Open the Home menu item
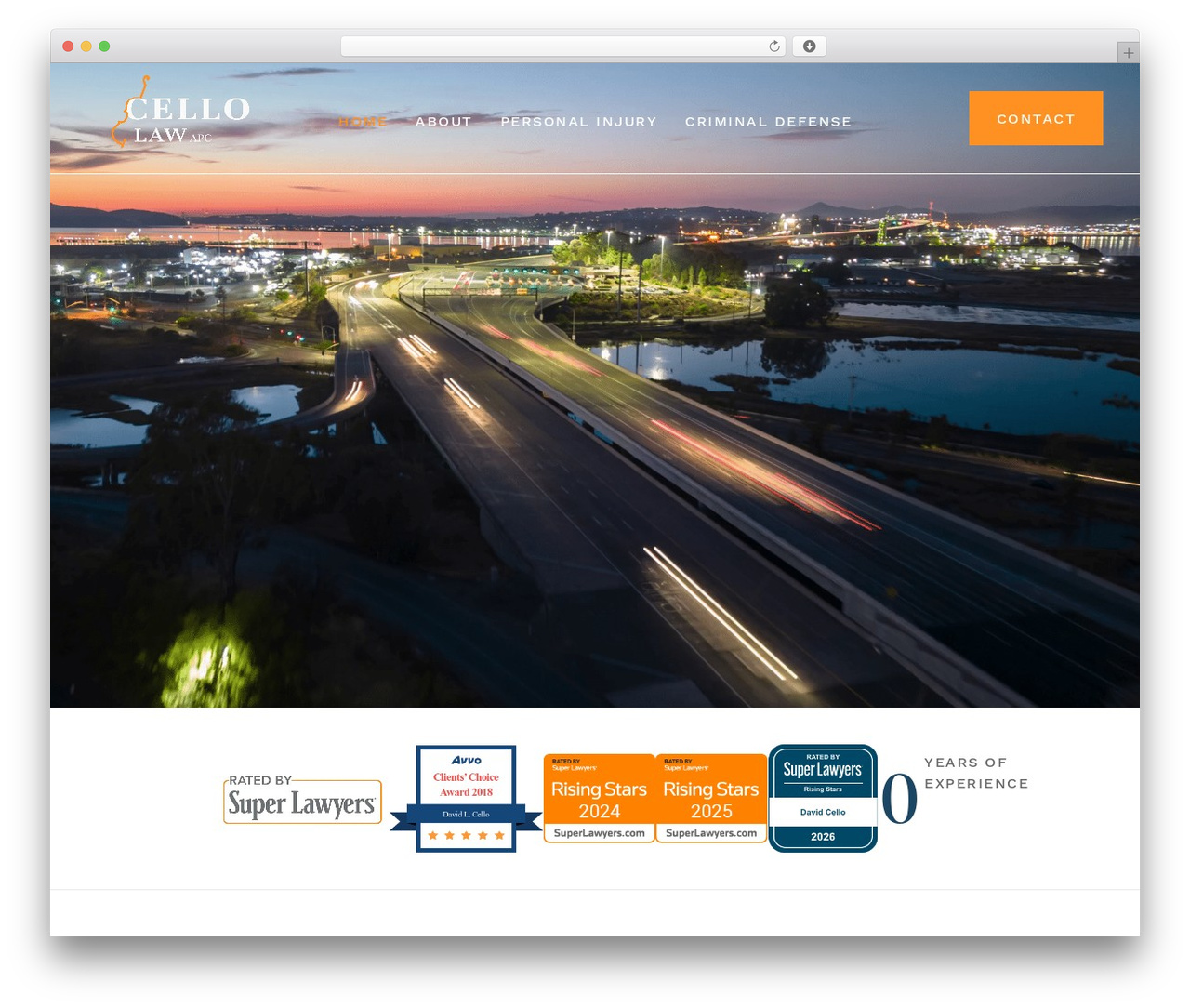The image size is (1190, 1008). [363, 122]
